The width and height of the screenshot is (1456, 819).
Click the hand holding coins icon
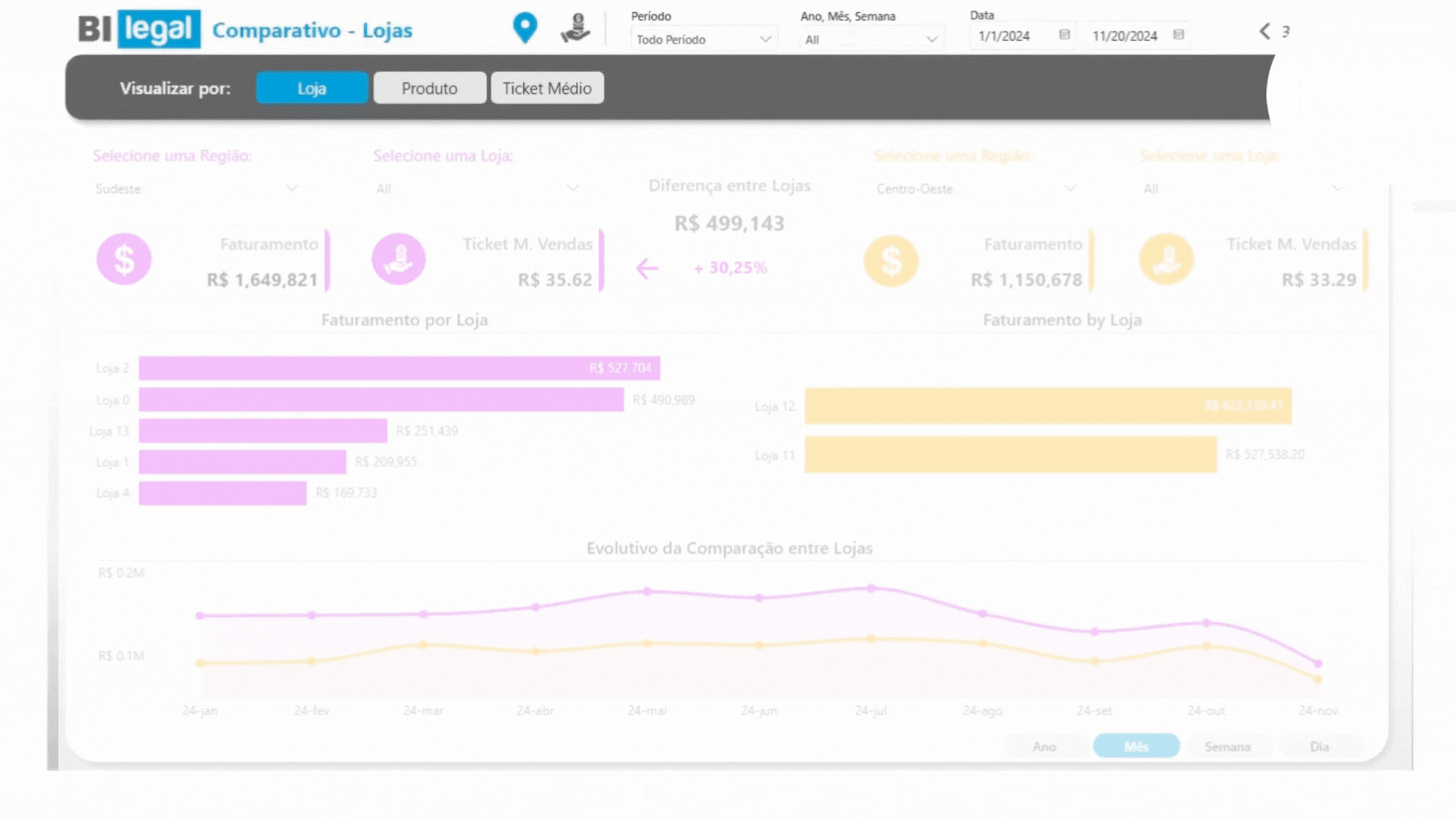tap(576, 28)
